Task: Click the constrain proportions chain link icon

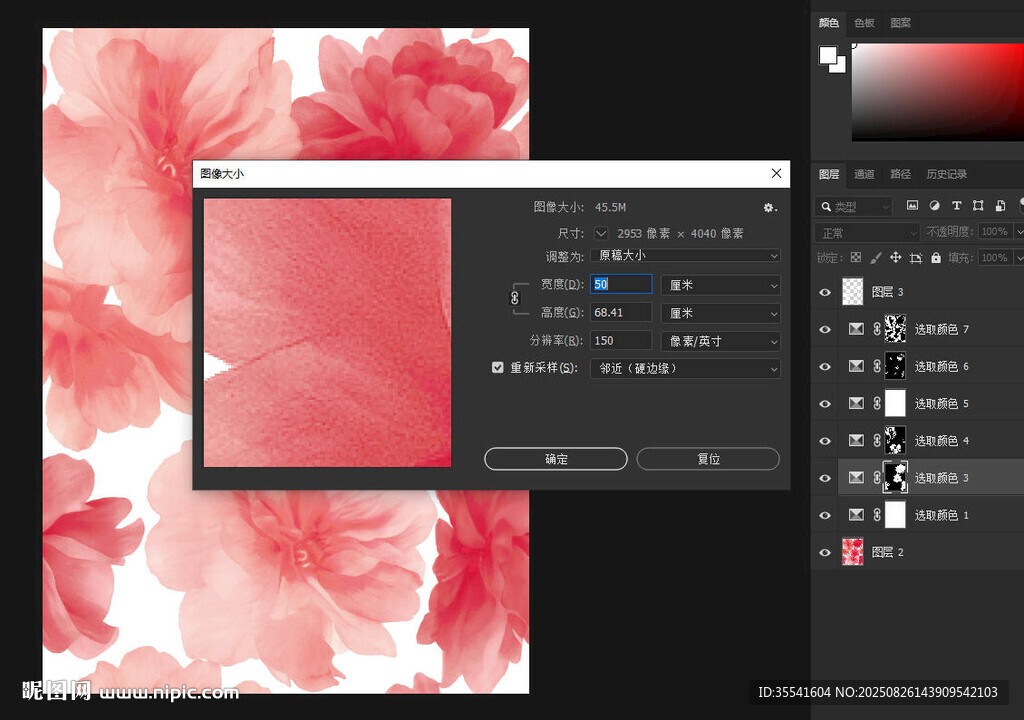Action: coord(515,298)
